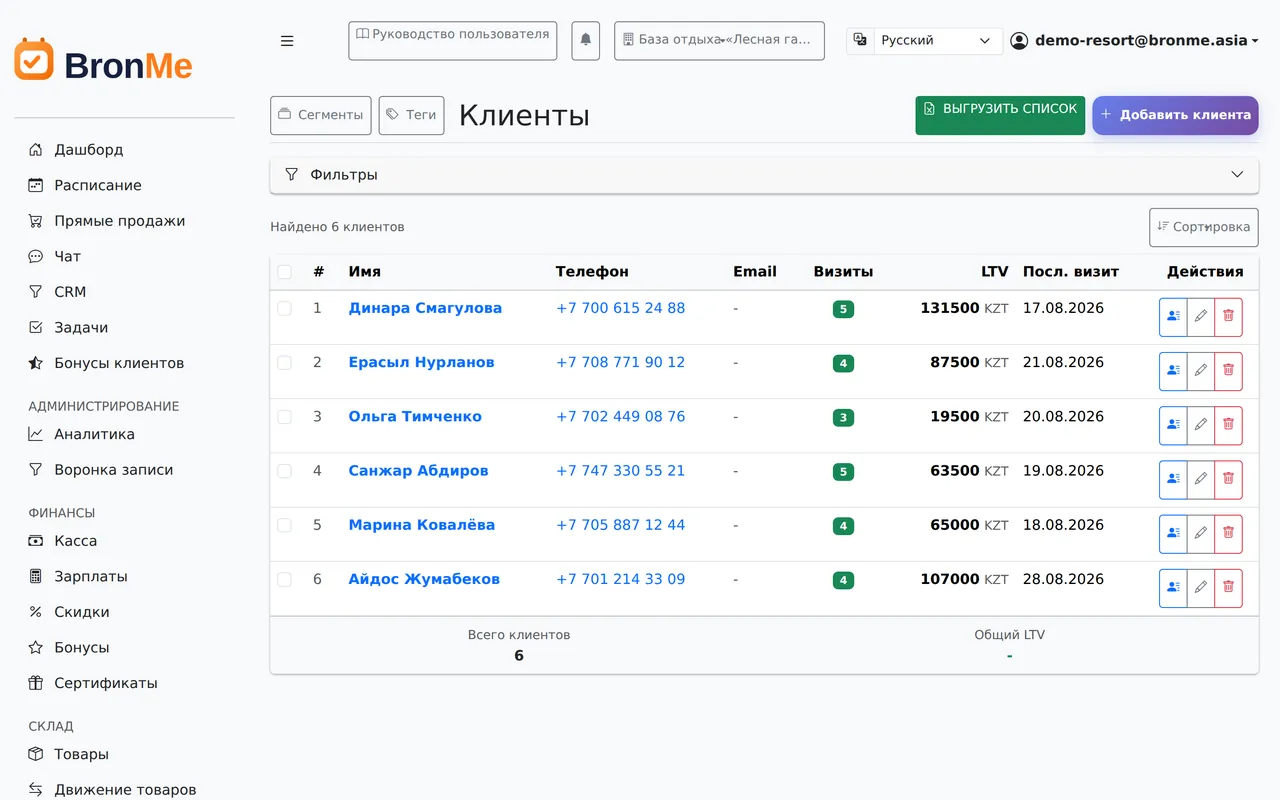
Task: Click the Добавить клиента button
Action: [1175, 115]
